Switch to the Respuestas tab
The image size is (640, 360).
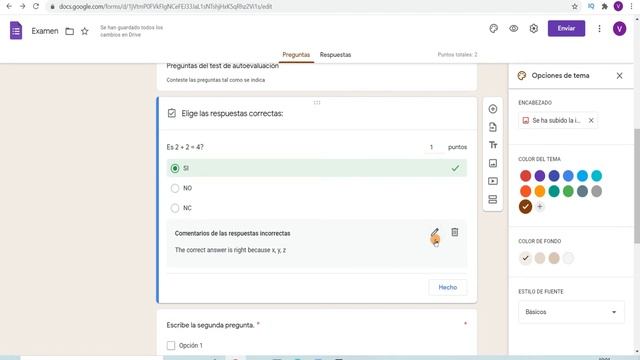point(335,55)
